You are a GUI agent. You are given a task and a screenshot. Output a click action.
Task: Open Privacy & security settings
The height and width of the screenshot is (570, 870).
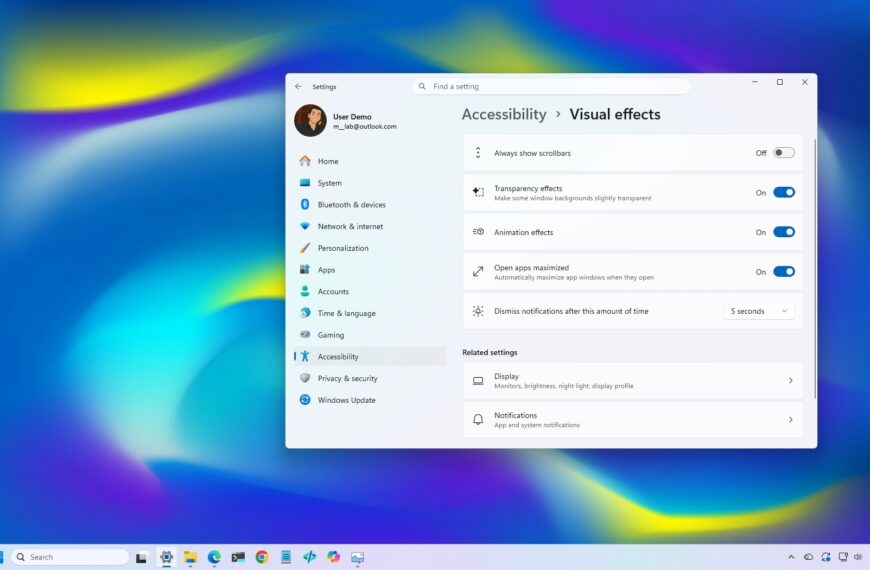pyautogui.click(x=370, y=378)
